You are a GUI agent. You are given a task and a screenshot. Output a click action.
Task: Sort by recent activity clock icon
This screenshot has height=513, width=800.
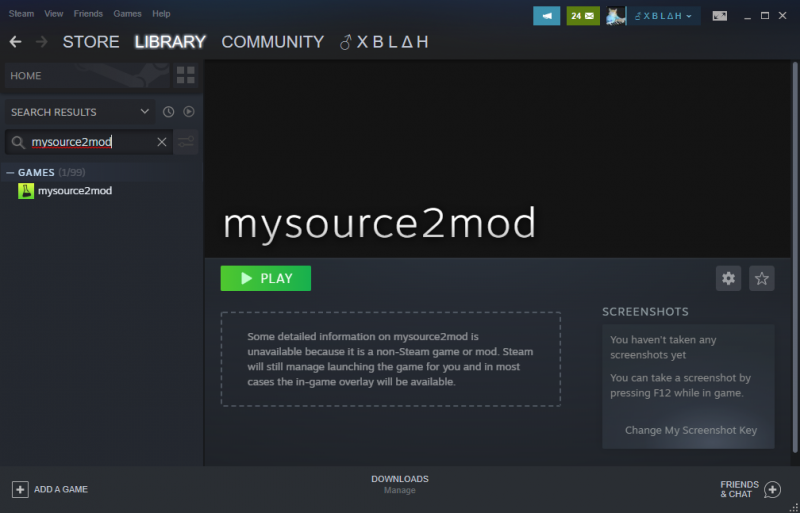click(168, 112)
